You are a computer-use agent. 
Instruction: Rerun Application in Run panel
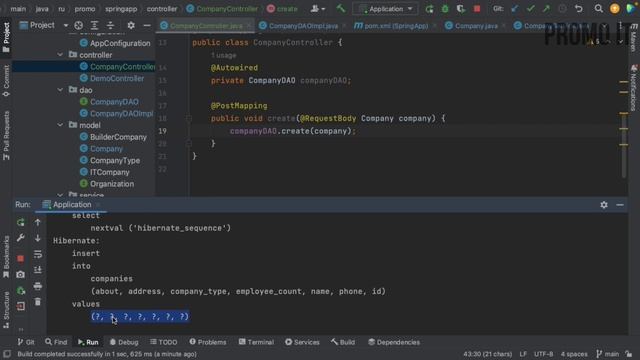20,222
